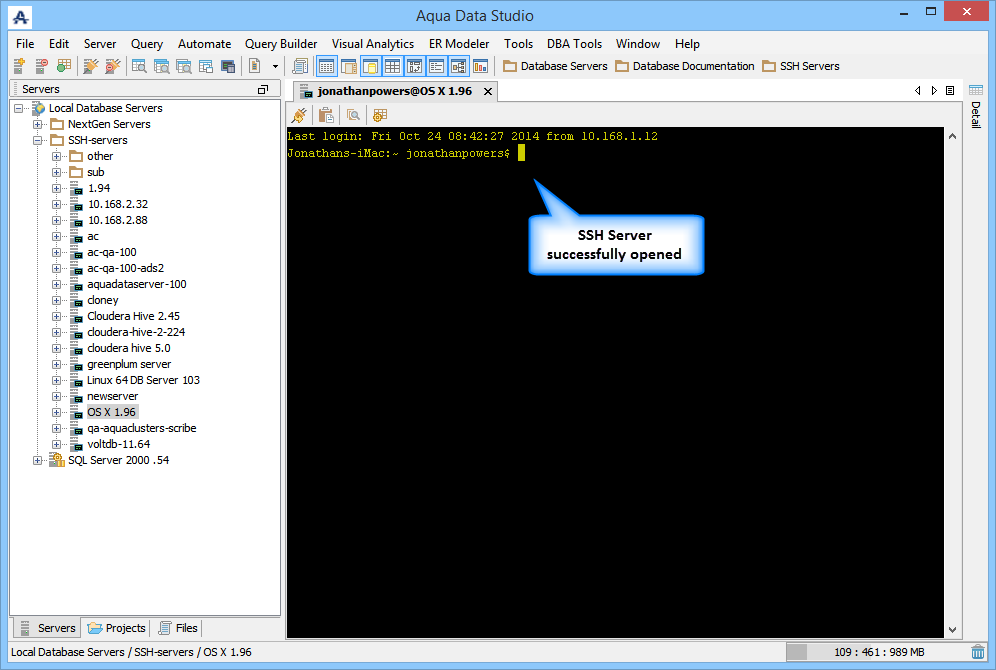
Task: Click the terminal scrollbar down arrow
Action: (x=952, y=630)
